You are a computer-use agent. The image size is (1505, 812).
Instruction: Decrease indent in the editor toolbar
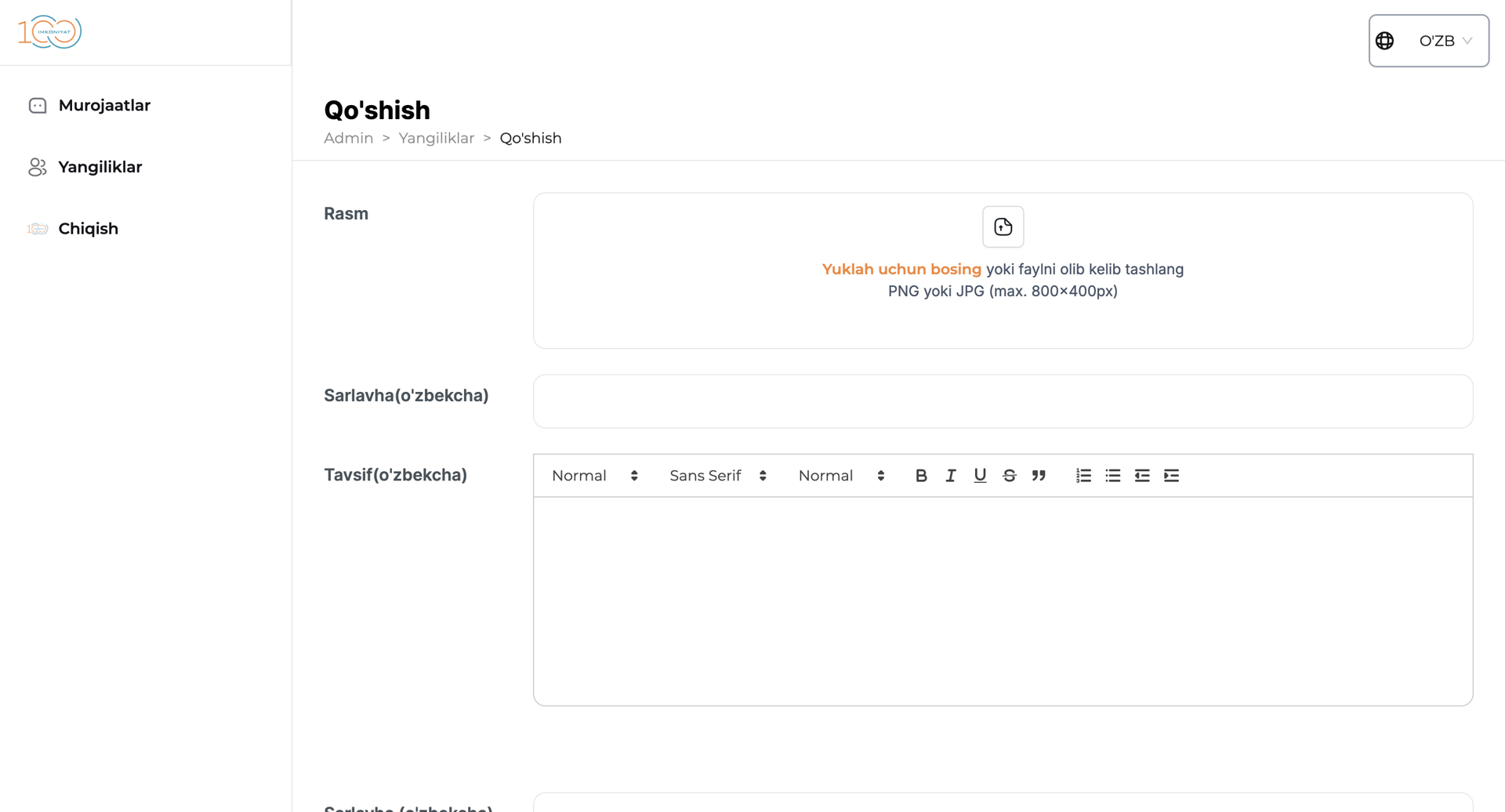(1142, 476)
